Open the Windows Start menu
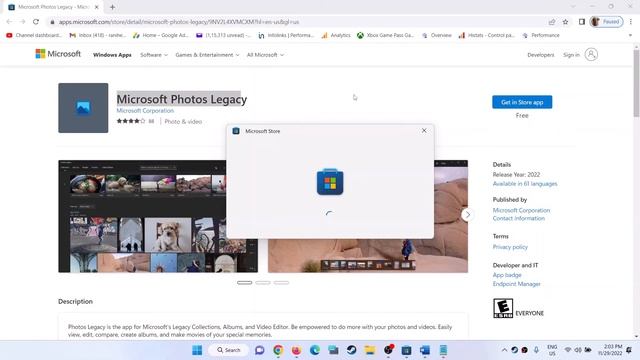640x360 pixels. 197,350
